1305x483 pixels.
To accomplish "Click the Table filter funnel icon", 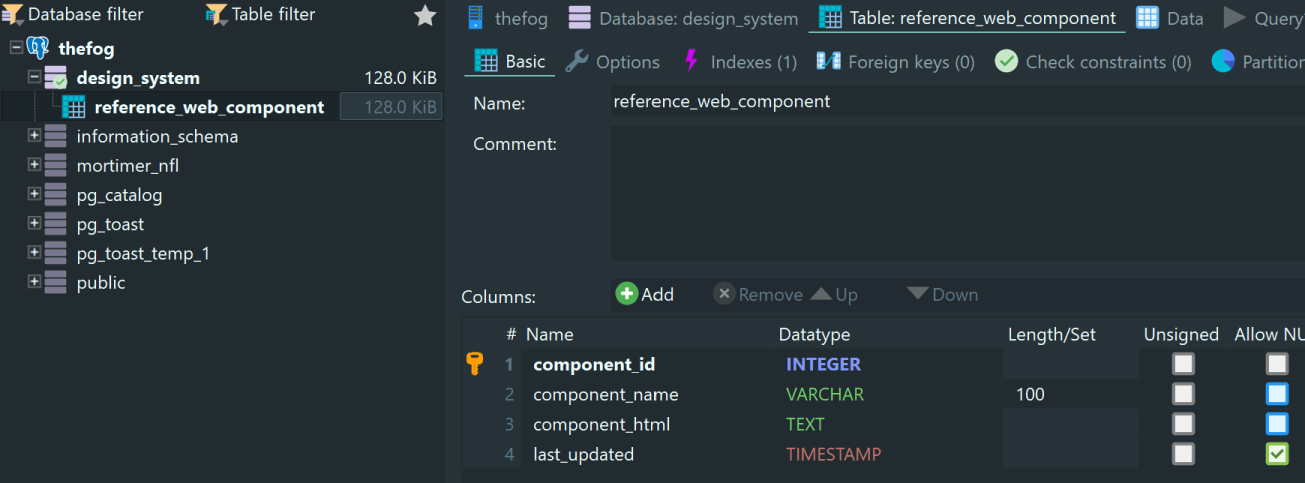I will click(216, 15).
